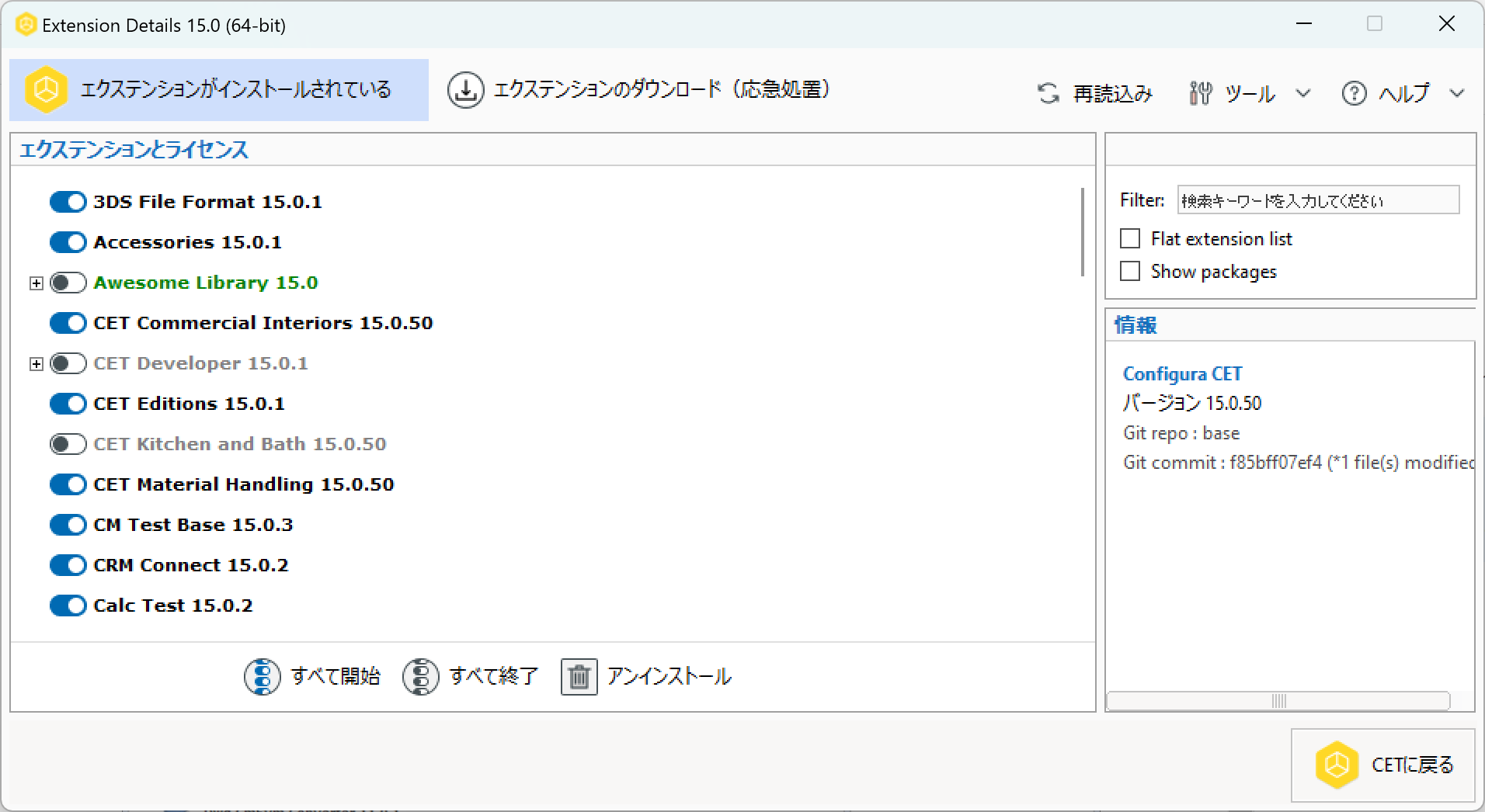Click the yellow CET hexagon in CETに戻る button
1485x812 pixels.
pos(1337,765)
